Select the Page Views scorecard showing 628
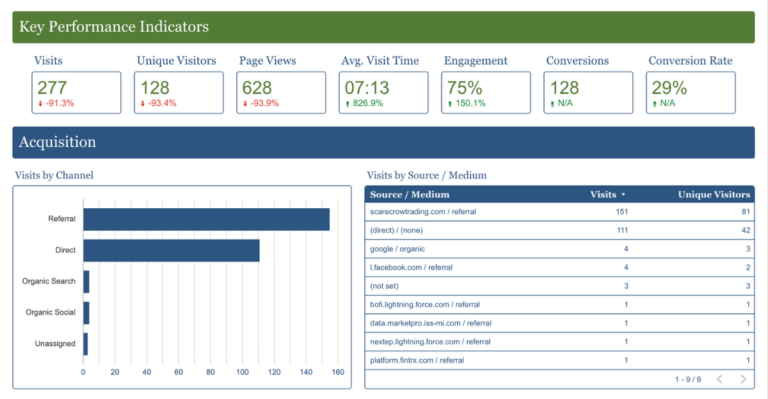Screen dimensions: 768x399 point(281,93)
